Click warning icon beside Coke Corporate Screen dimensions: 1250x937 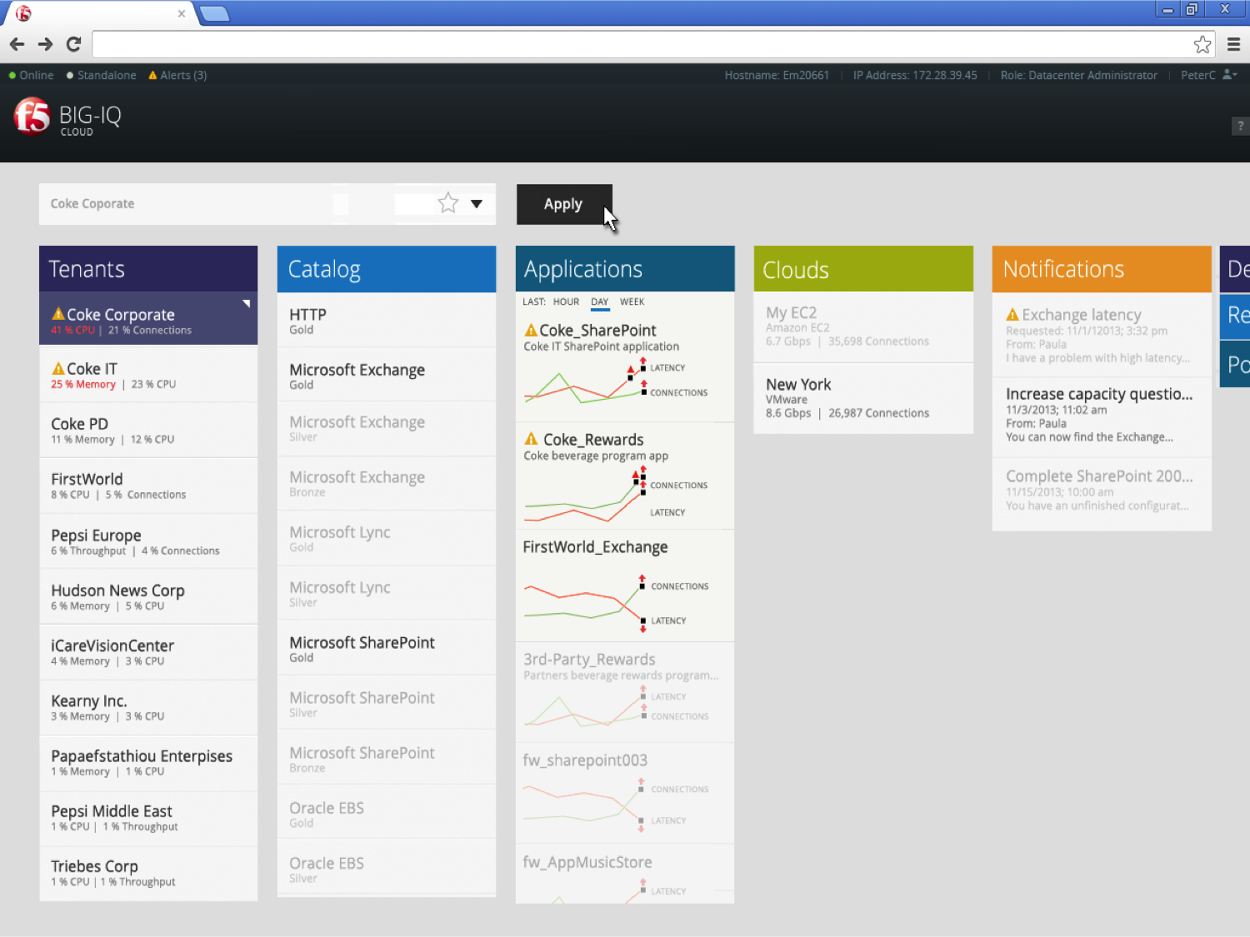(x=58, y=314)
